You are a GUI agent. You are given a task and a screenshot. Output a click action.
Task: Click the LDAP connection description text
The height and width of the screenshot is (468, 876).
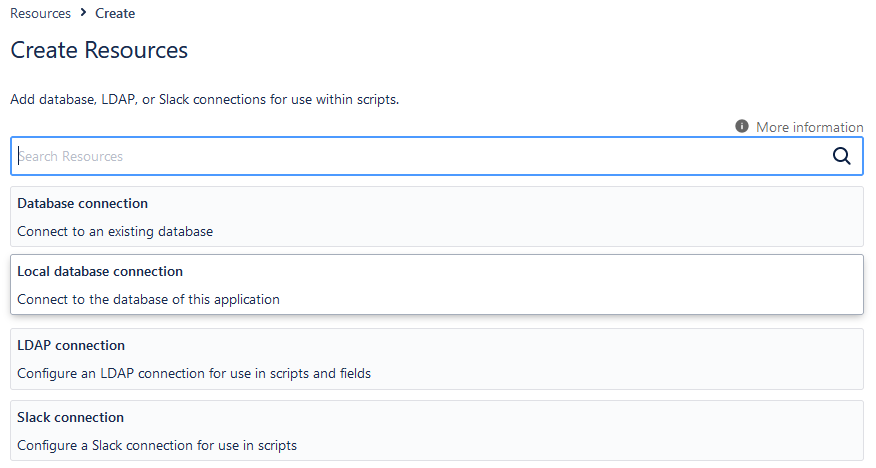(x=194, y=373)
